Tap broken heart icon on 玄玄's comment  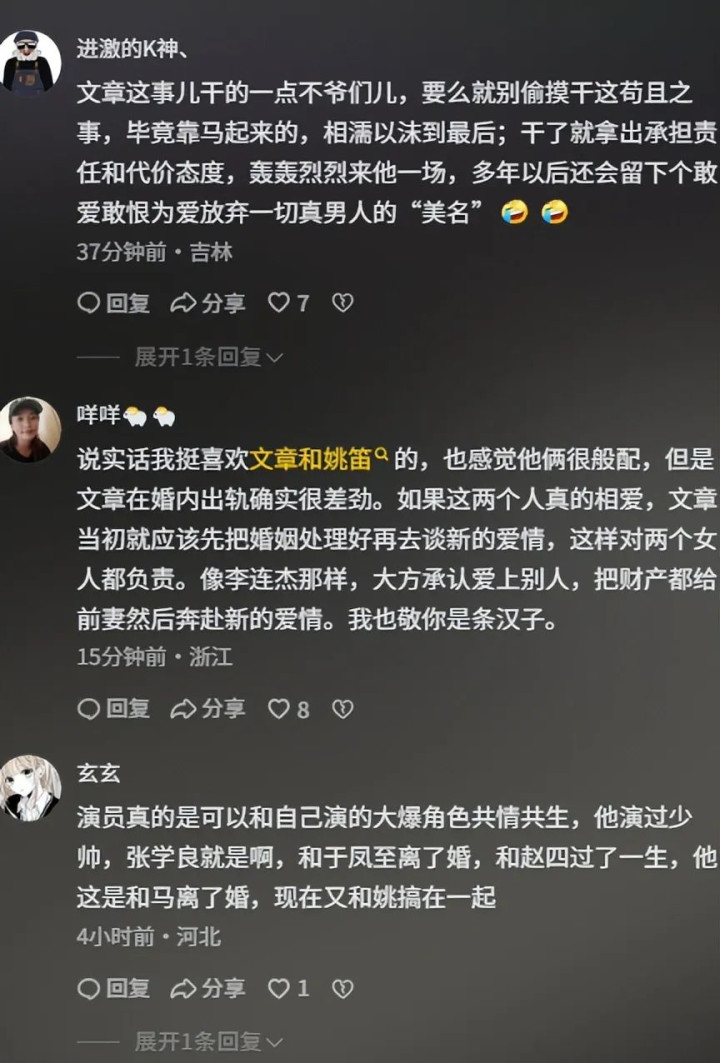pyautogui.click(x=342, y=988)
